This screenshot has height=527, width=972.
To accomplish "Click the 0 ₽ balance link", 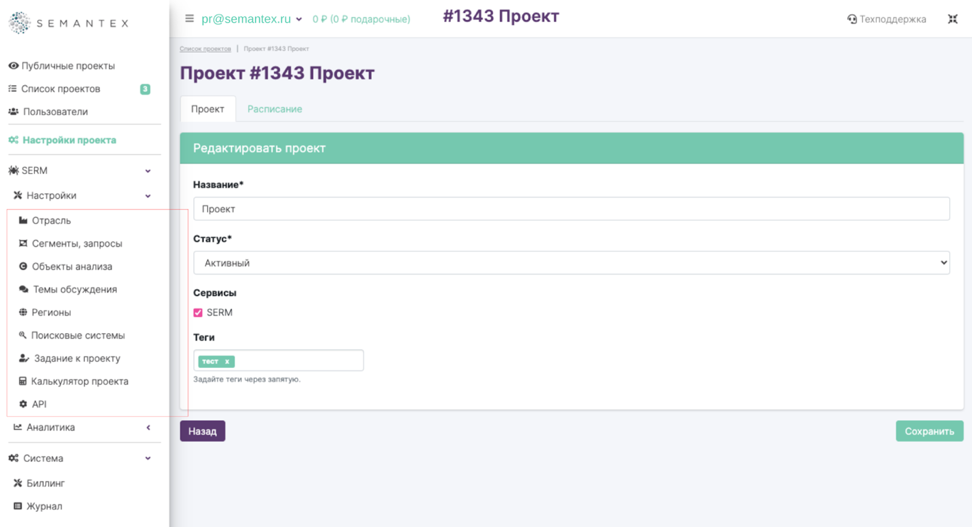I will pyautogui.click(x=361, y=19).
